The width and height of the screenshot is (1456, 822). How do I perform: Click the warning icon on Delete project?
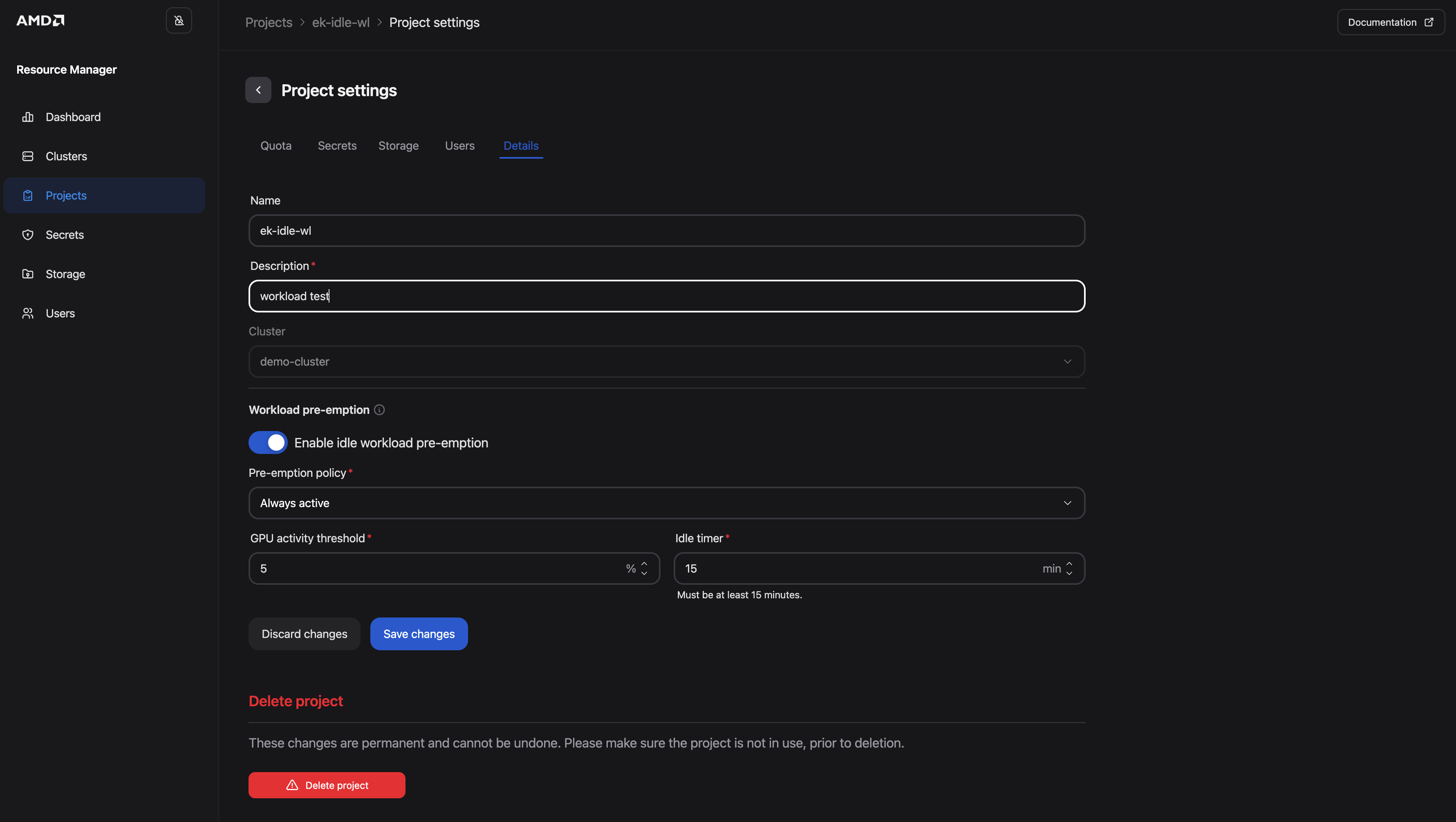click(292, 785)
